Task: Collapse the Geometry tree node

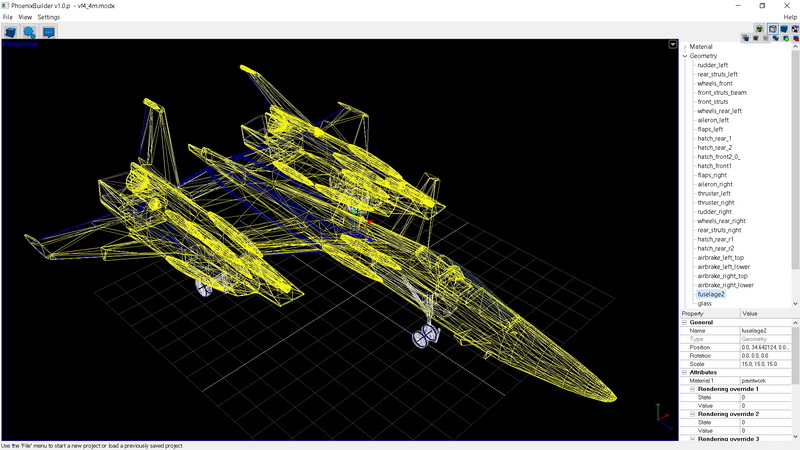Action: pos(685,56)
